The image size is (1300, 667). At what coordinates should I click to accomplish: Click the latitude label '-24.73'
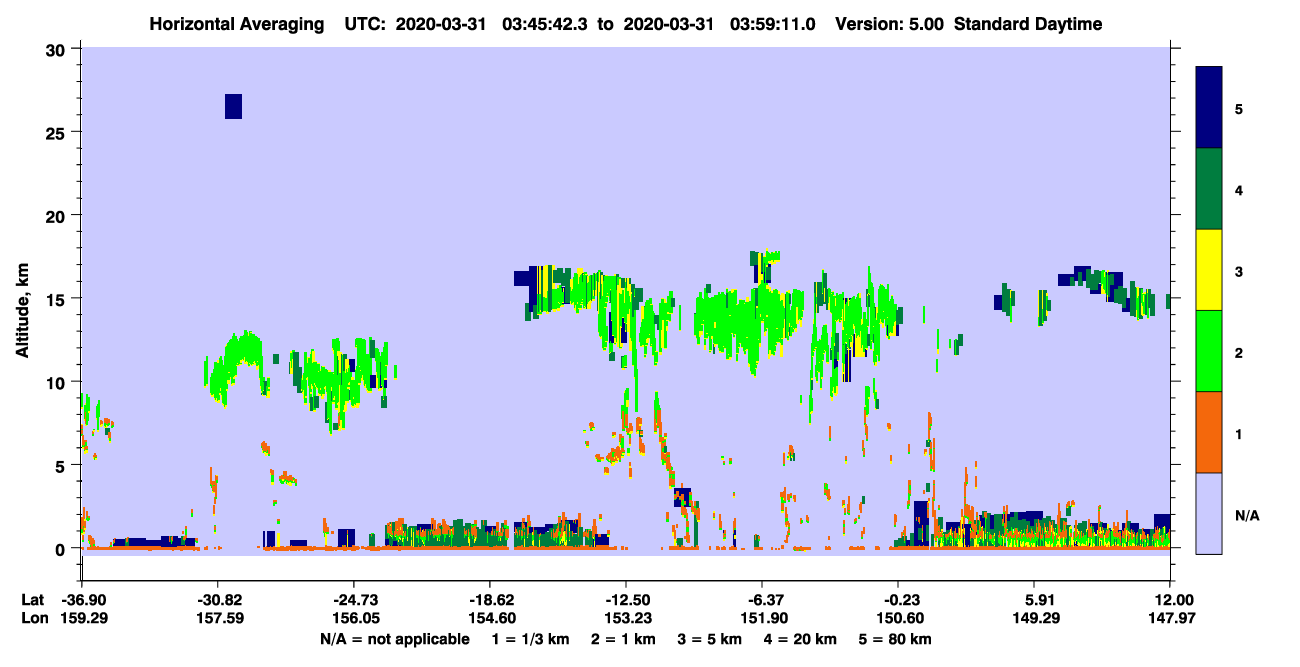tap(353, 600)
